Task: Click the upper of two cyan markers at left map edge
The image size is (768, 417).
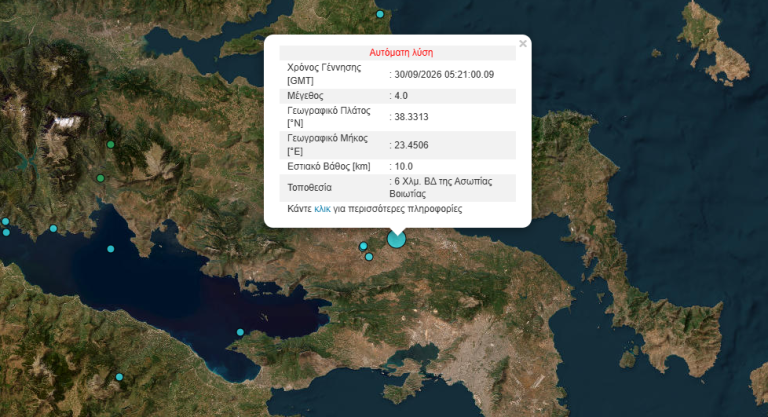Action: 5,221
